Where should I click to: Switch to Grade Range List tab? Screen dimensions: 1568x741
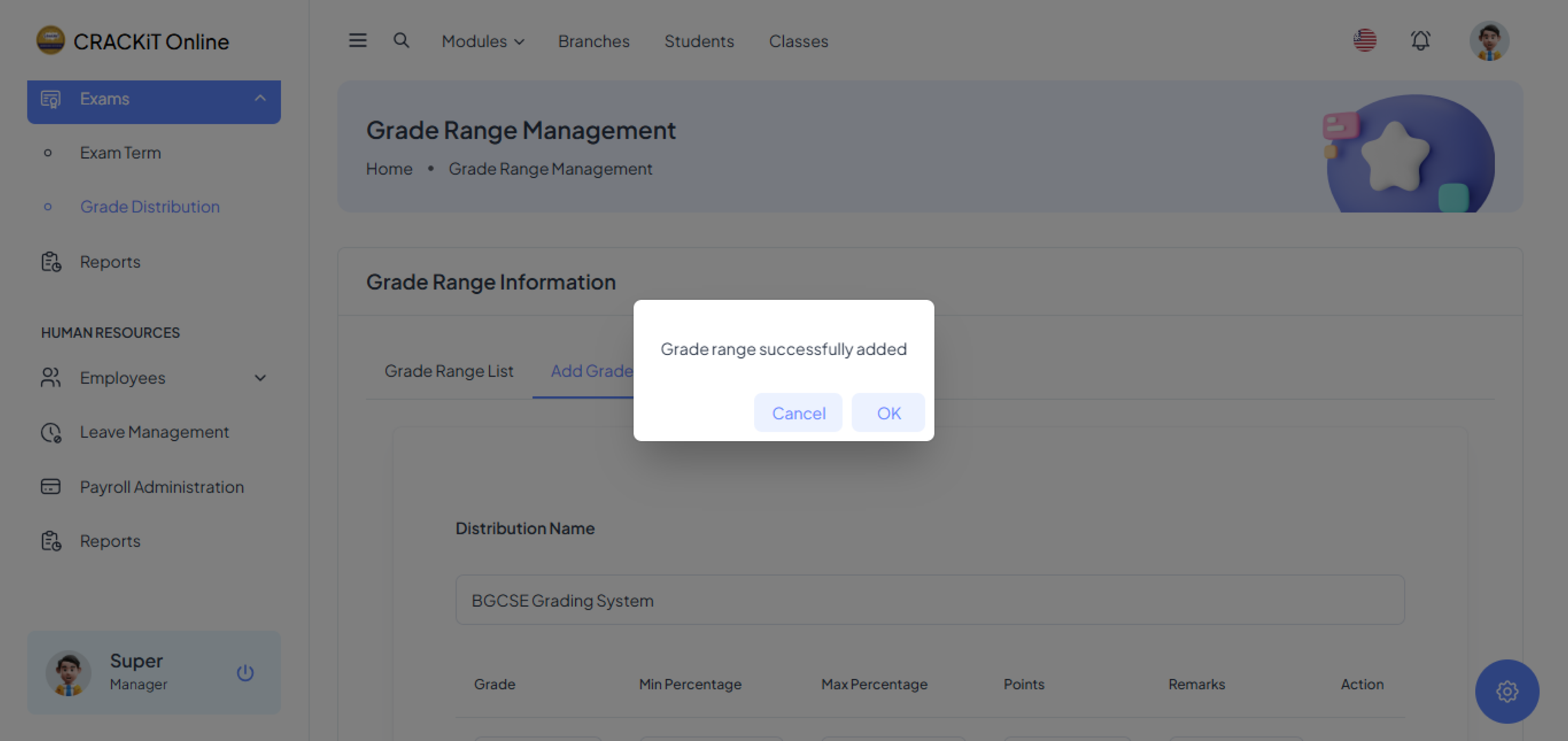(449, 371)
